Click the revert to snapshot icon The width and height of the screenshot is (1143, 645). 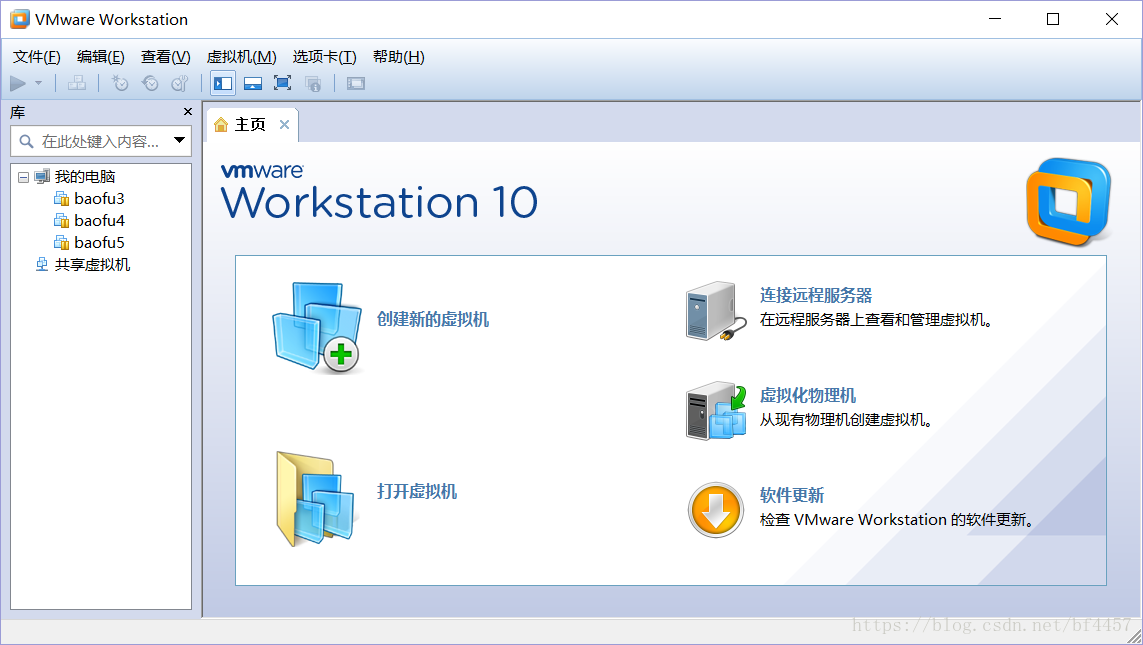coord(150,84)
